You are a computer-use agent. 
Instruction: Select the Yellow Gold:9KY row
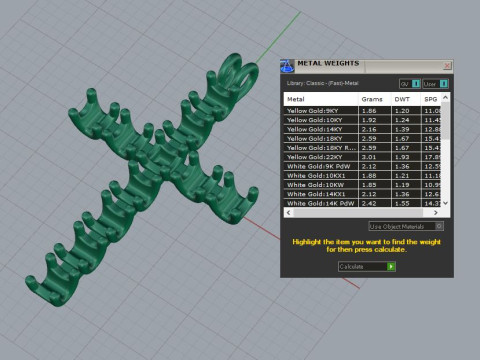pos(362,111)
